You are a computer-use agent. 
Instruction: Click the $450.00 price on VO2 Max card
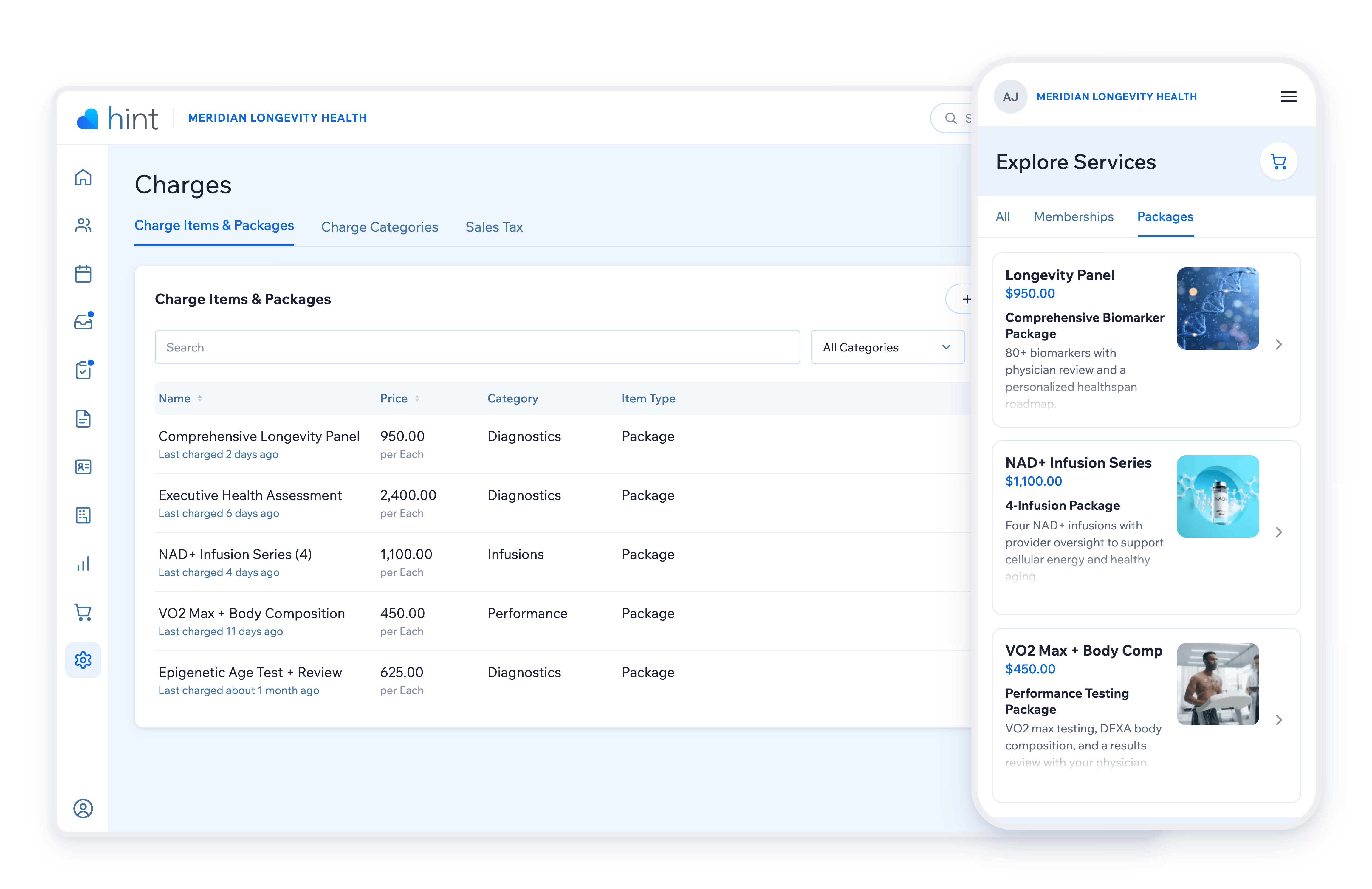[x=1030, y=669]
